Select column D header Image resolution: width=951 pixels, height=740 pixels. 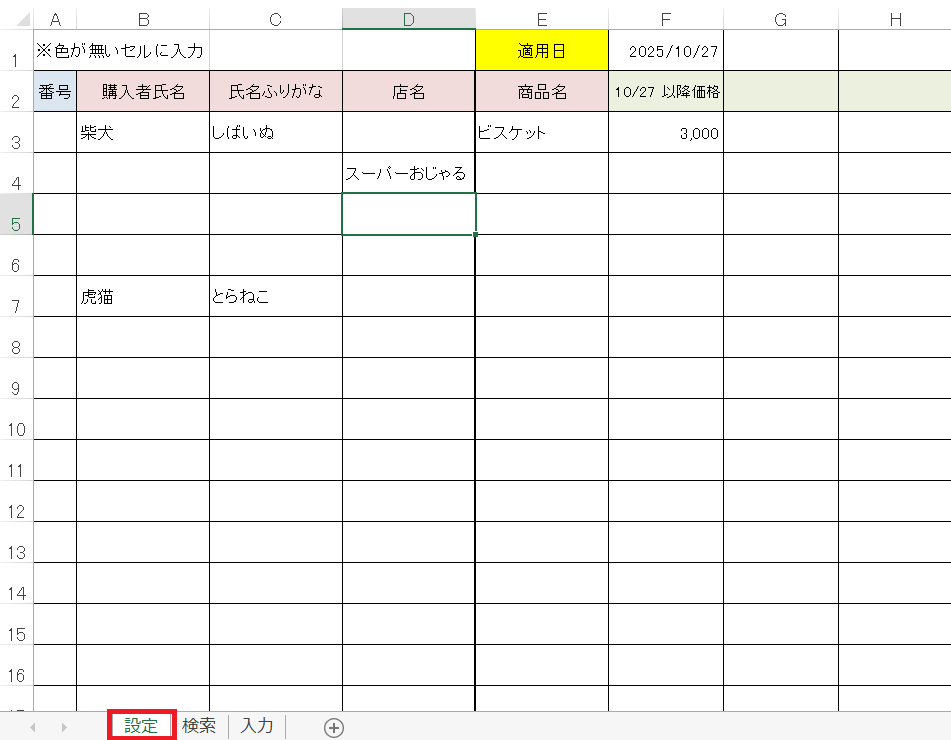pyautogui.click(x=408, y=19)
